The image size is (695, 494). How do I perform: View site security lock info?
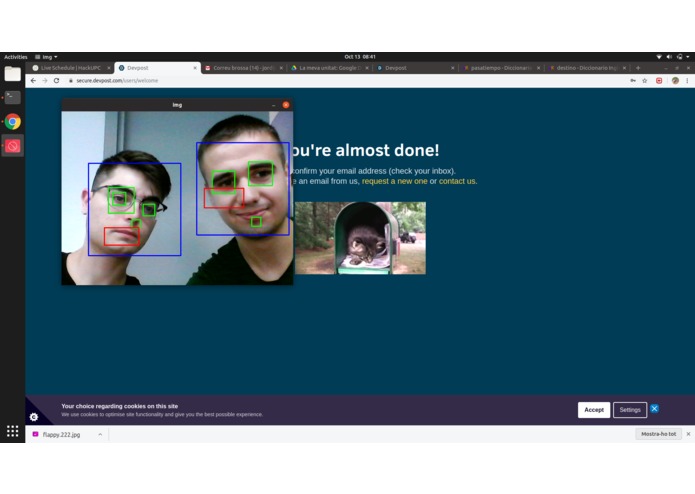coord(70,81)
